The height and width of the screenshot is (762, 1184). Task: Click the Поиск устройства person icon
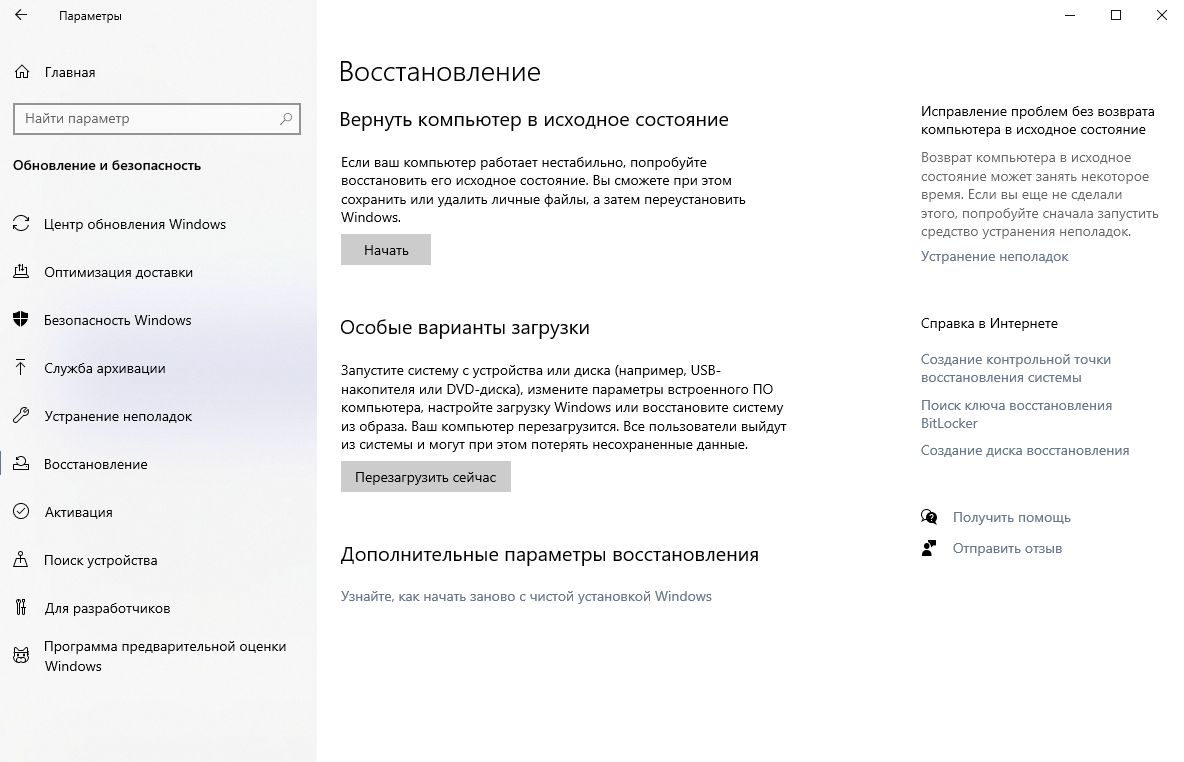[21, 560]
